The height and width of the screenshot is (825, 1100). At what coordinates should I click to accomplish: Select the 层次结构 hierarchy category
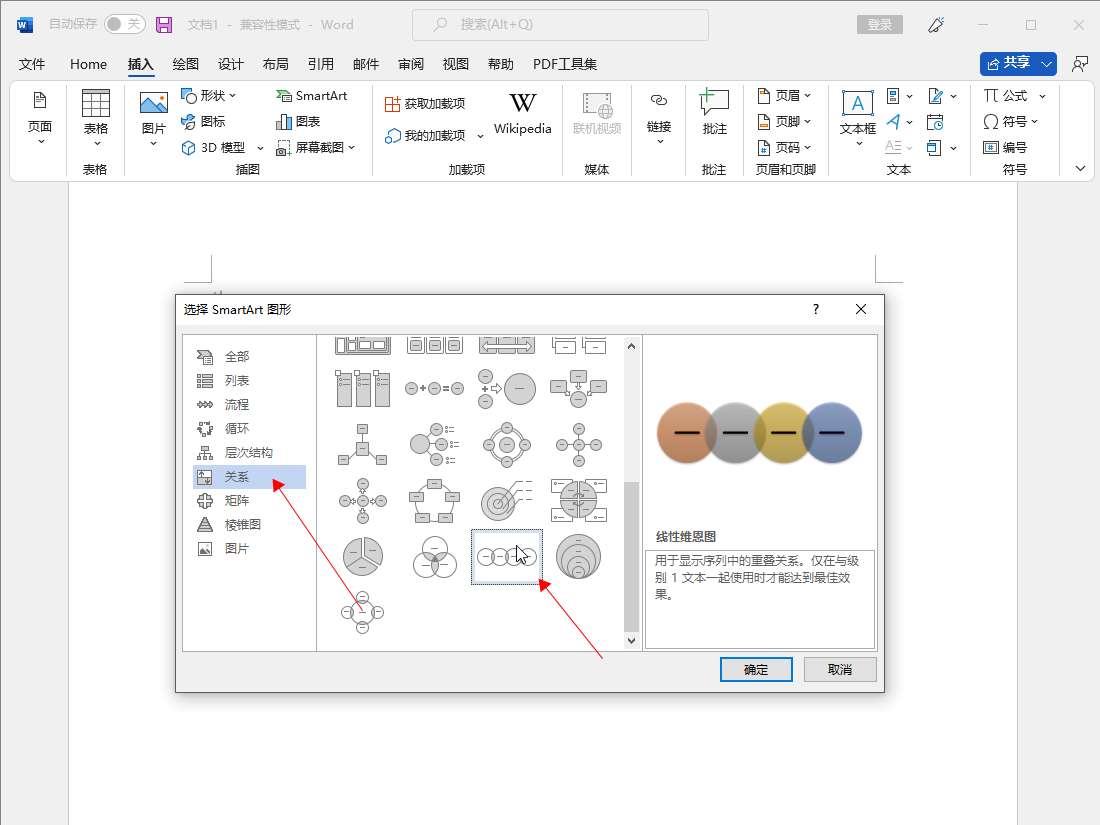click(x=250, y=452)
